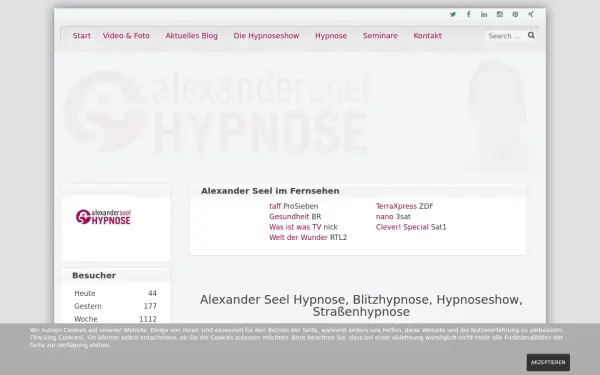Go to the Start menu item
The width and height of the screenshot is (600, 375).
coord(82,36)
